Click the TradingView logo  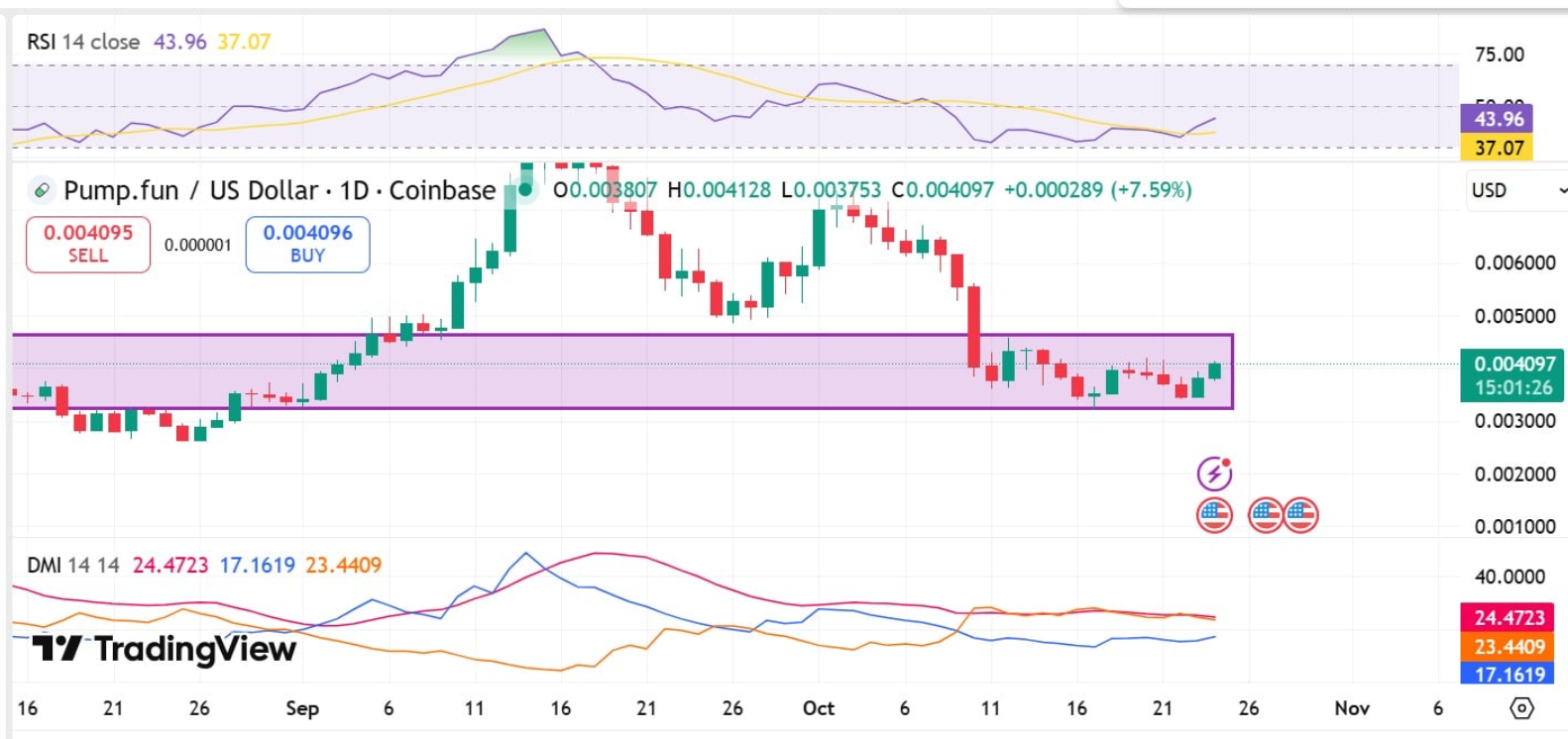pyautogui.click(x=165, y=649)
